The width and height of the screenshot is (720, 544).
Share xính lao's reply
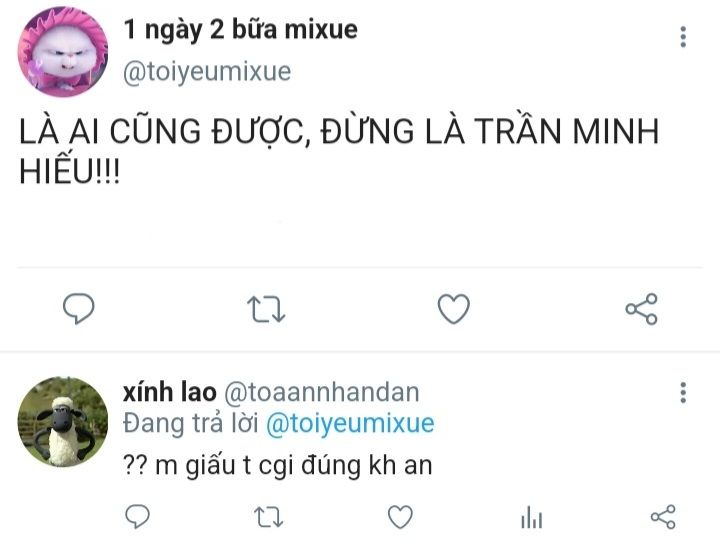[x=663, y=516]
